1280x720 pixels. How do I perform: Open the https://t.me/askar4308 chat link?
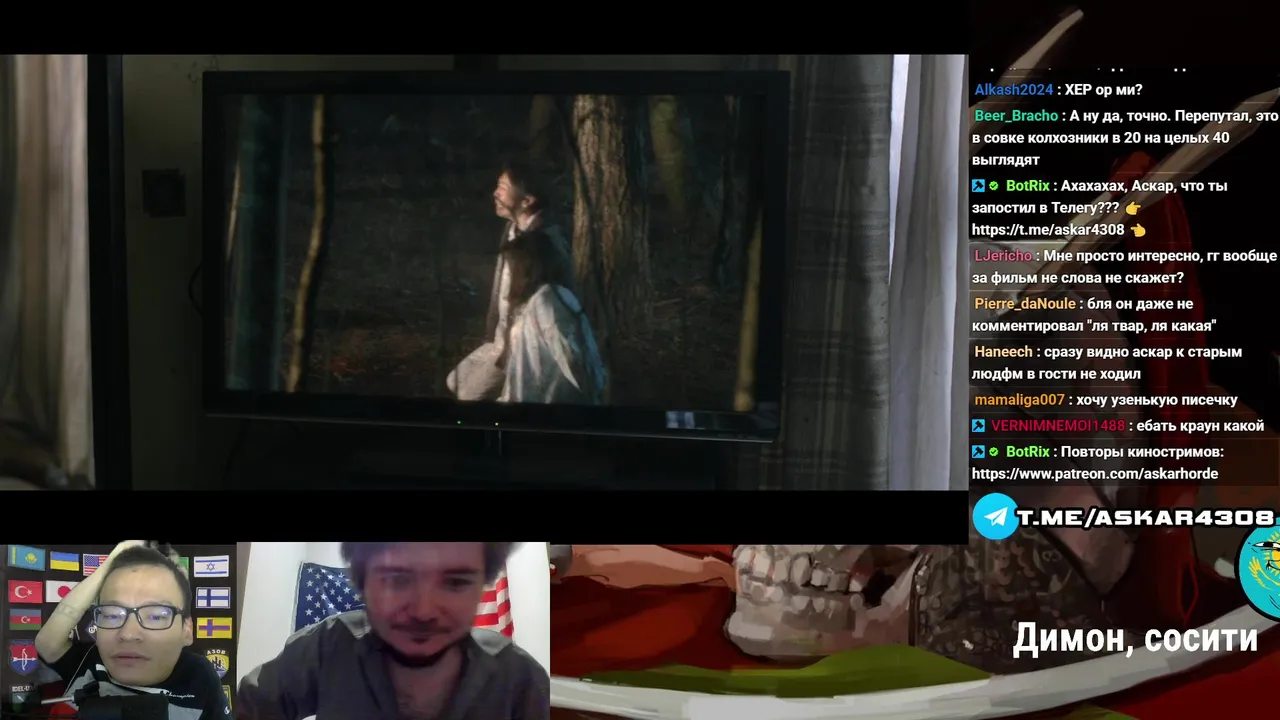coord(1048,230)
